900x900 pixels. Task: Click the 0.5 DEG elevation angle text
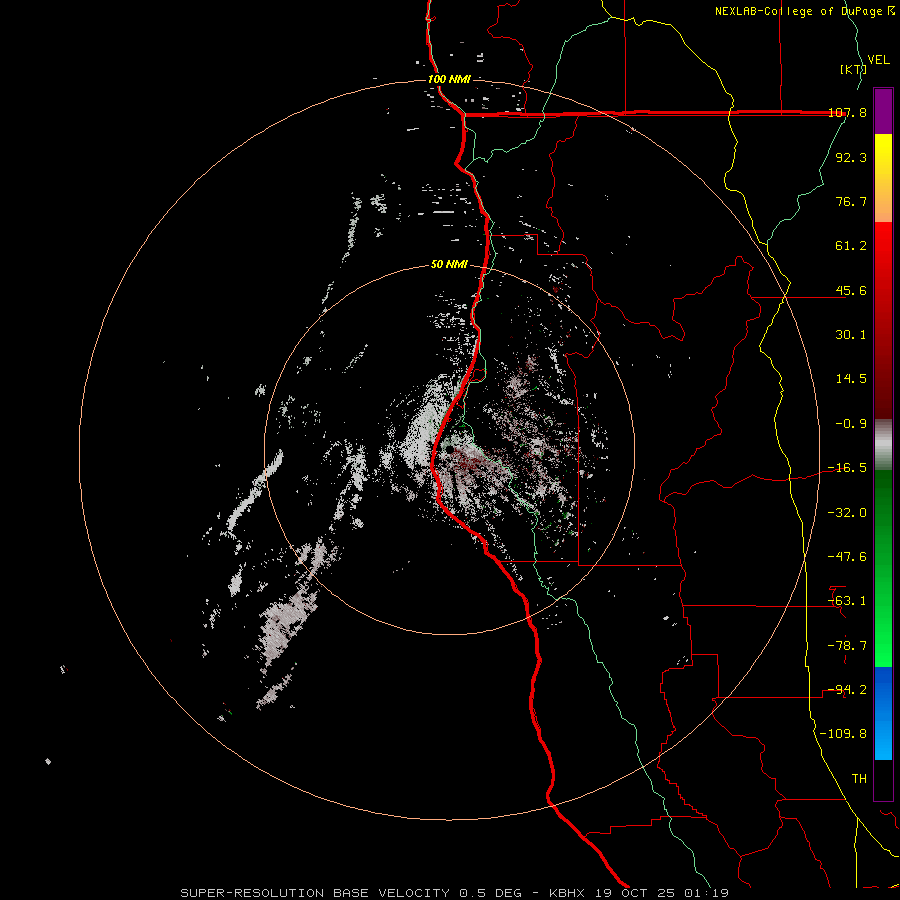(x=490, y=893)
